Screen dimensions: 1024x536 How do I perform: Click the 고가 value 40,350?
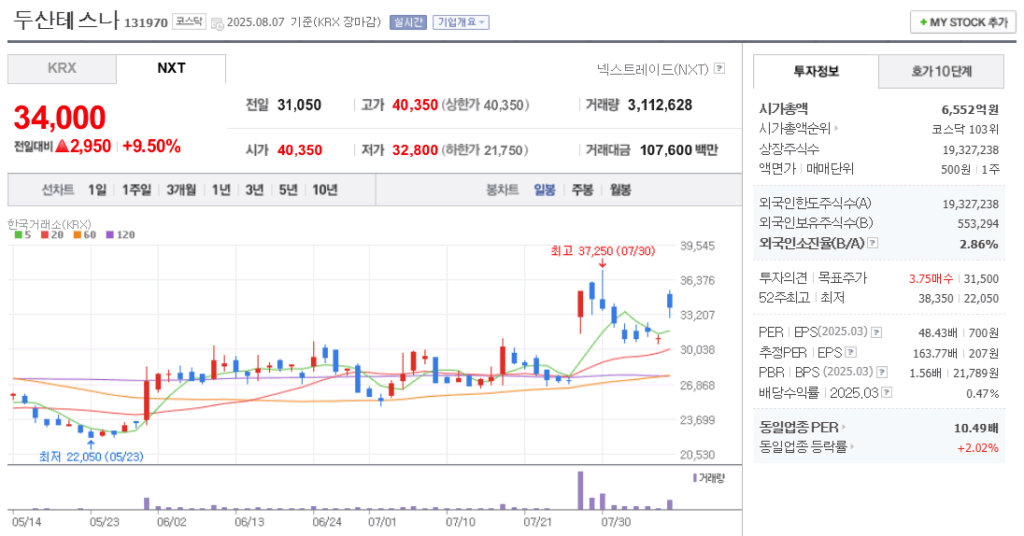pos(415,105)
